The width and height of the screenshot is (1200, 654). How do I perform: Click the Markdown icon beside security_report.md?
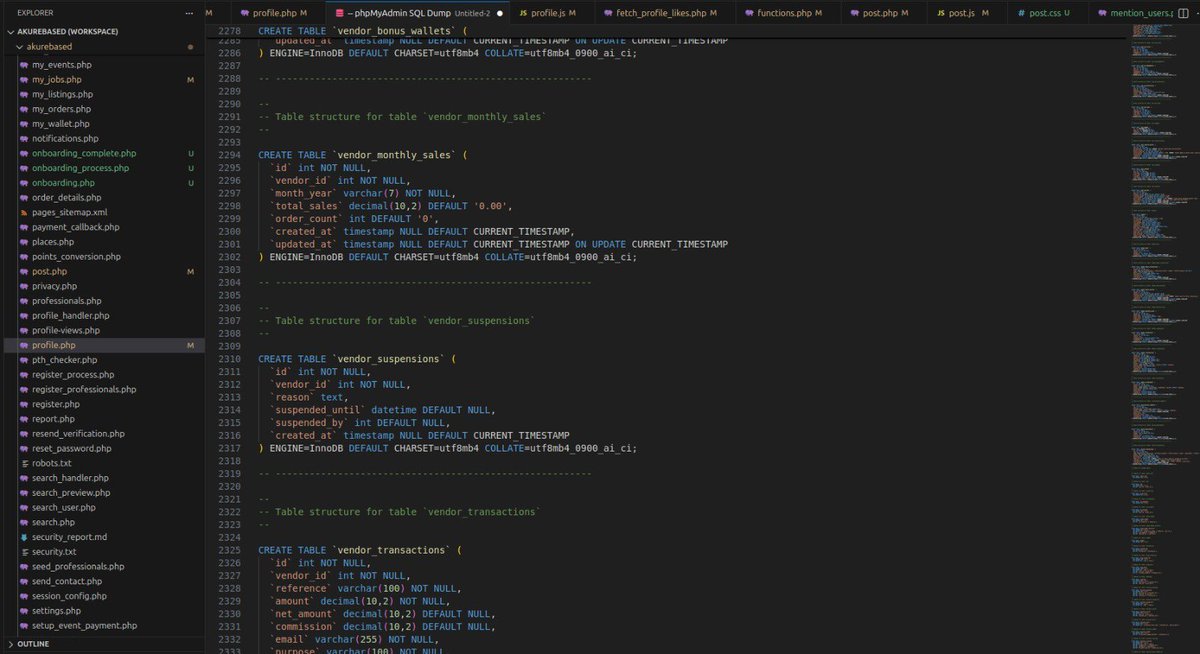point(25,536)
